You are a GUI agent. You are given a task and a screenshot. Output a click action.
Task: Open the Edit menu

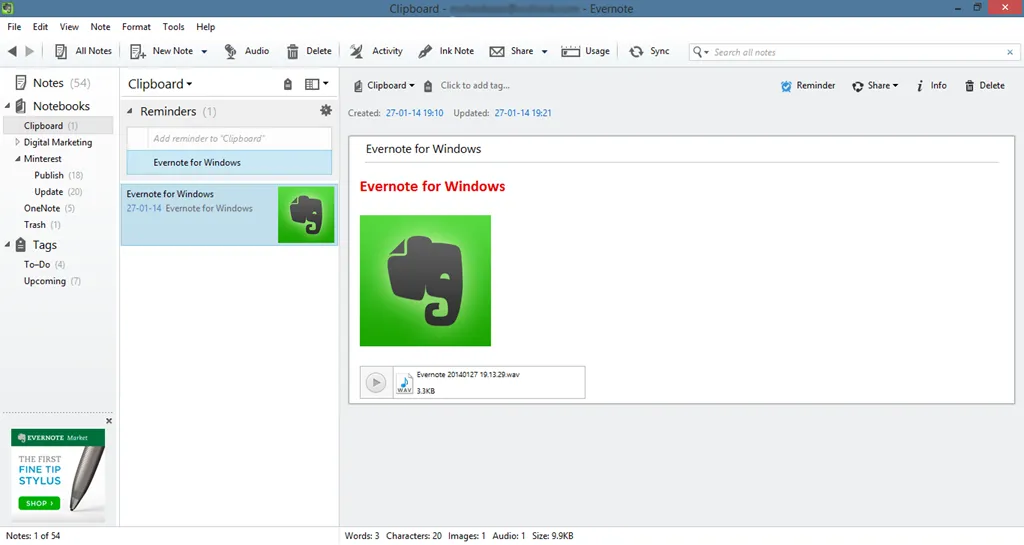40,27
